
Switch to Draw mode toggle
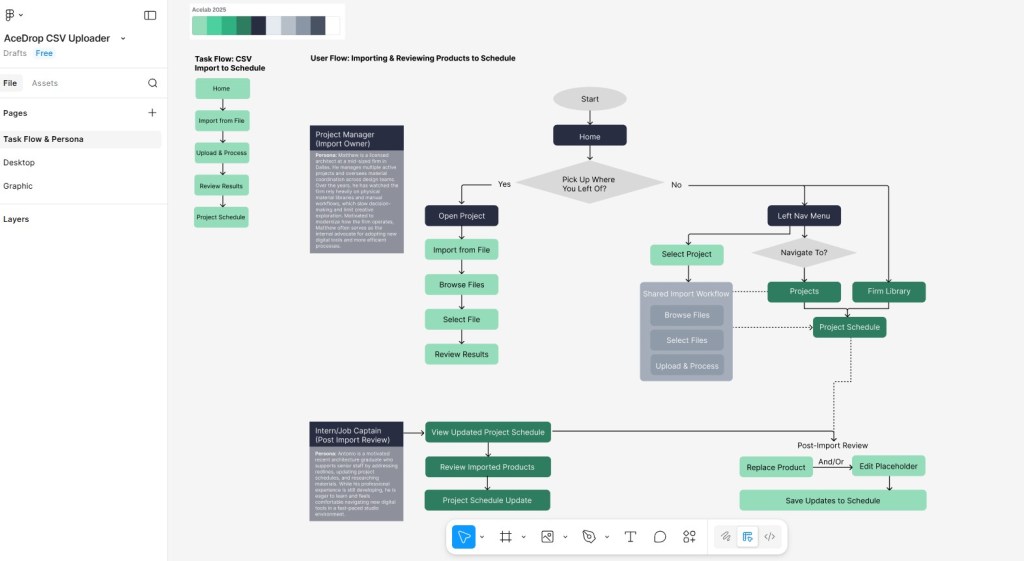(726, 537)
